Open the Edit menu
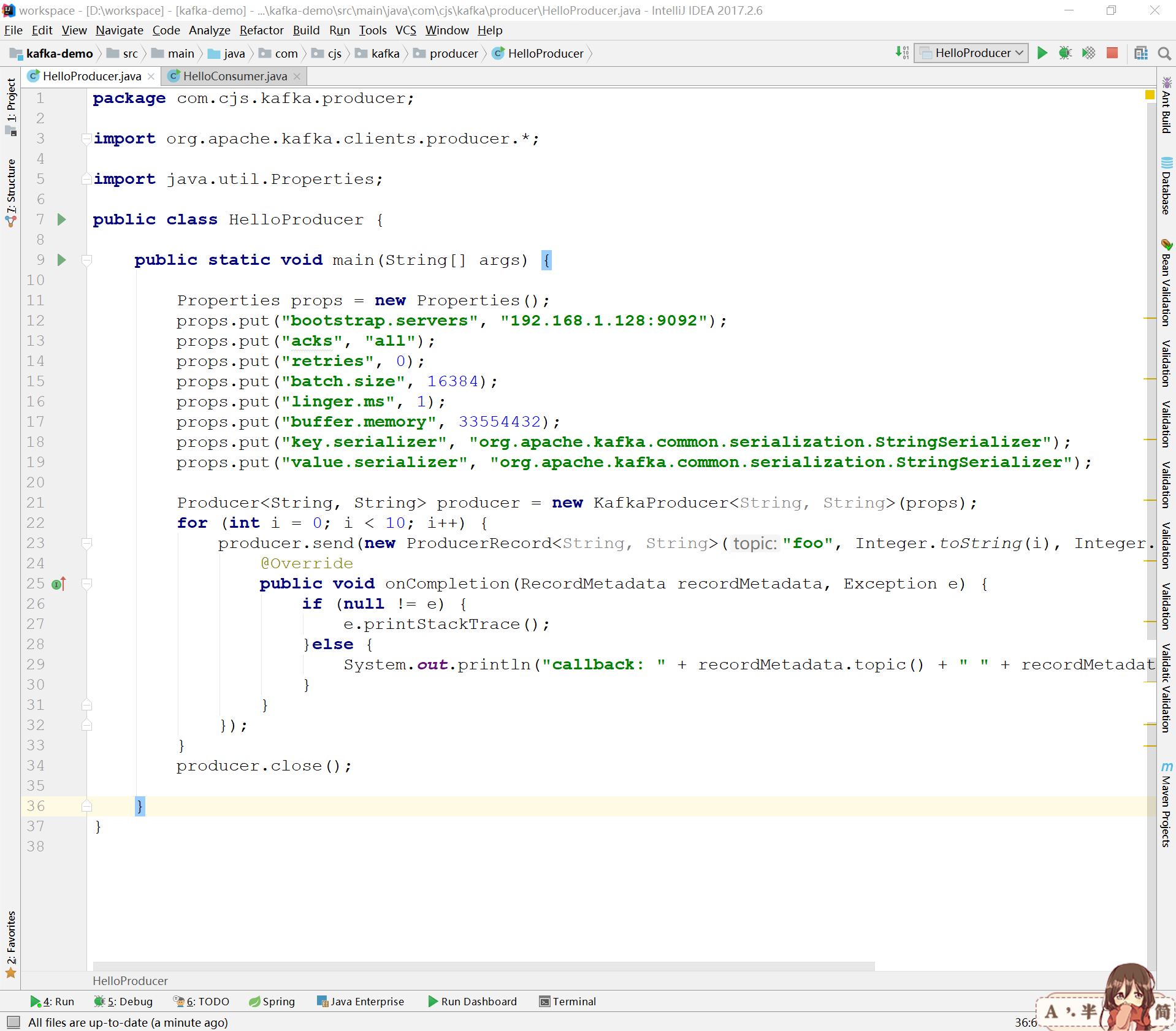 (42, 30)
